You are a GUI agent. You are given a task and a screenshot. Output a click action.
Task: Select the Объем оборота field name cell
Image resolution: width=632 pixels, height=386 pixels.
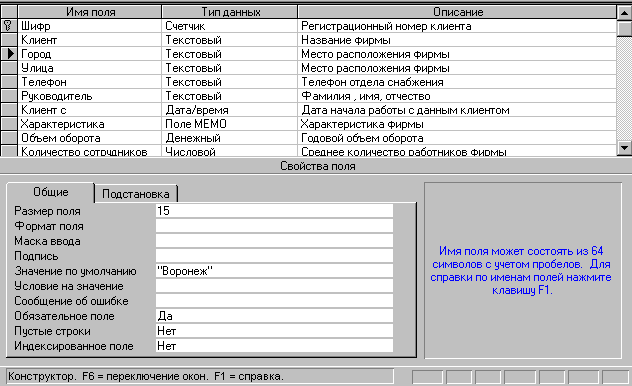click(x=90, y=138)
